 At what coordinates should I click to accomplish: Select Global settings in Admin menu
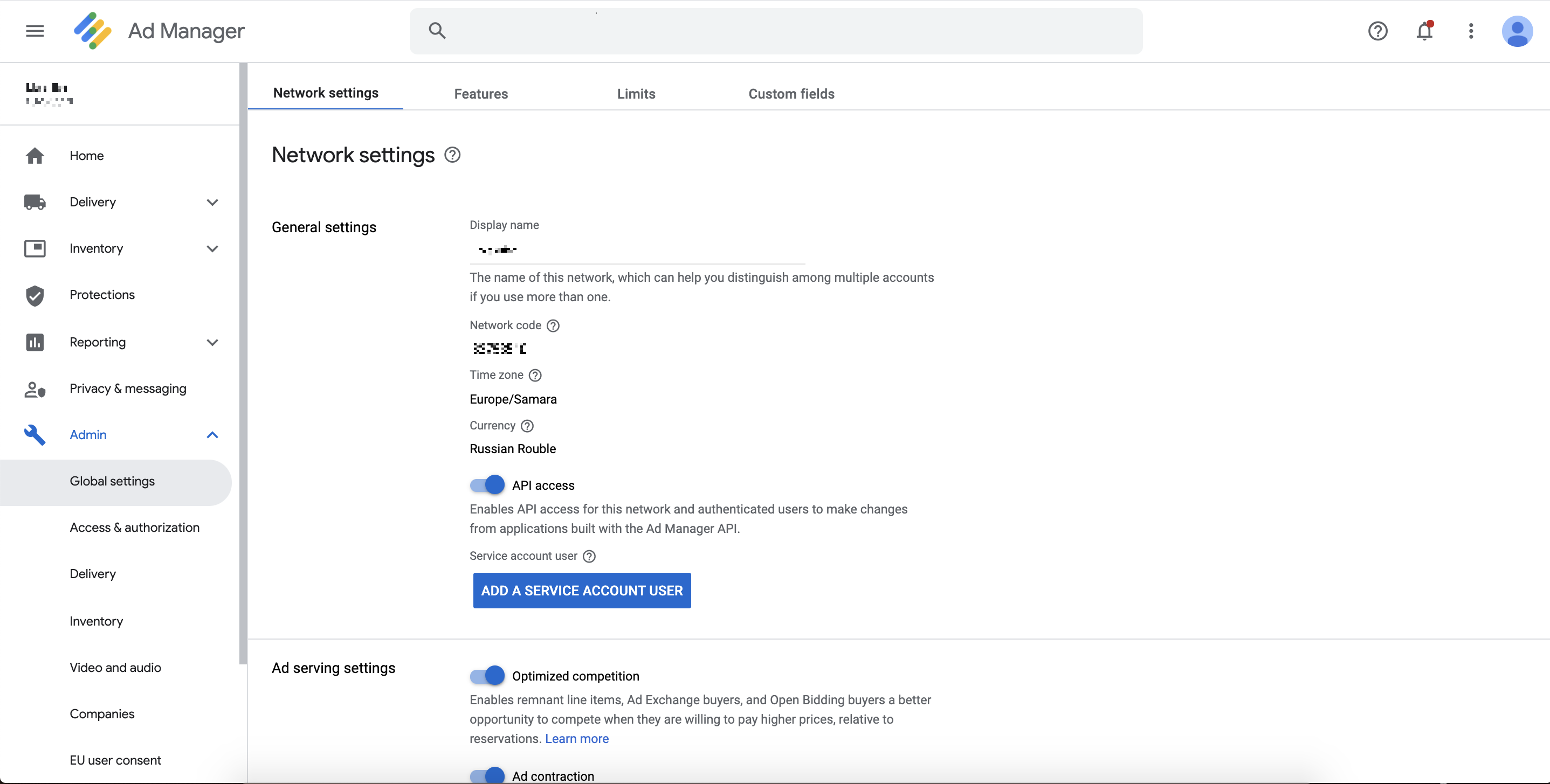pyautogui.click(x=115, y=482)
